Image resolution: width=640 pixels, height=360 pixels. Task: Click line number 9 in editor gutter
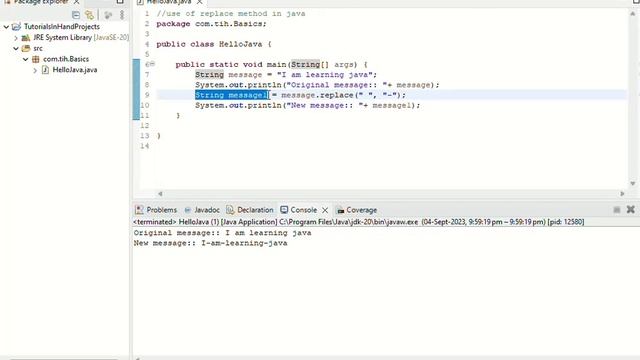coord(147,95)
